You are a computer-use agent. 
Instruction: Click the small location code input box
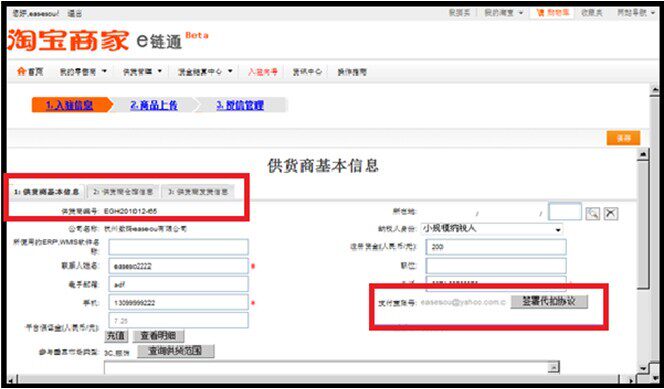[x=565, y=212]
